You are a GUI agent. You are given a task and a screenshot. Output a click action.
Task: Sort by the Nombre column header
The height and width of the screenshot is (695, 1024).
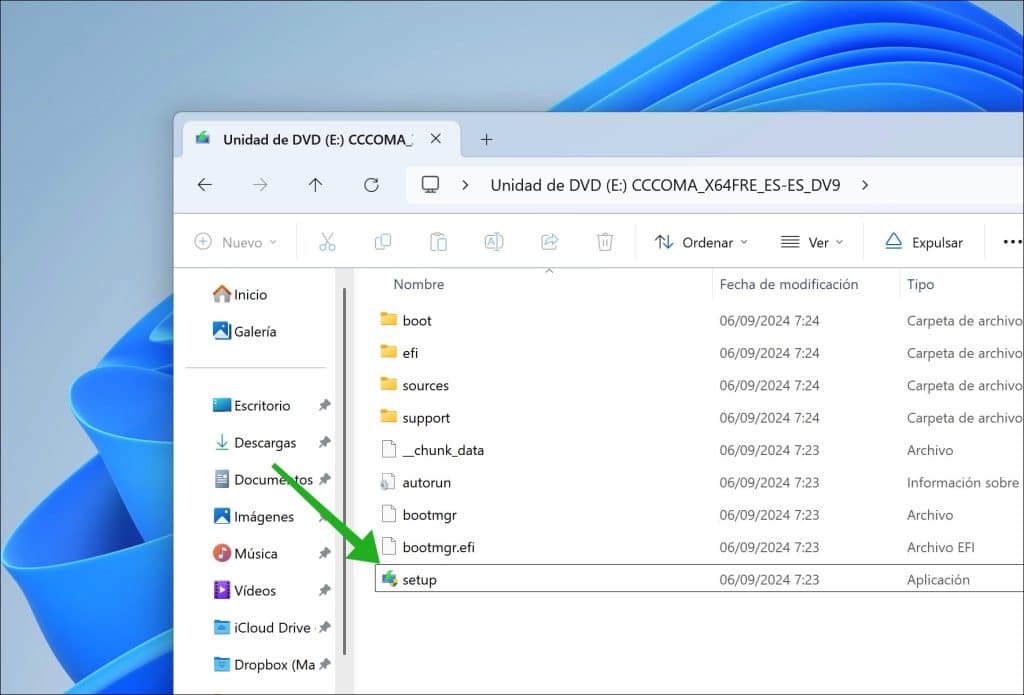[419, 284]
